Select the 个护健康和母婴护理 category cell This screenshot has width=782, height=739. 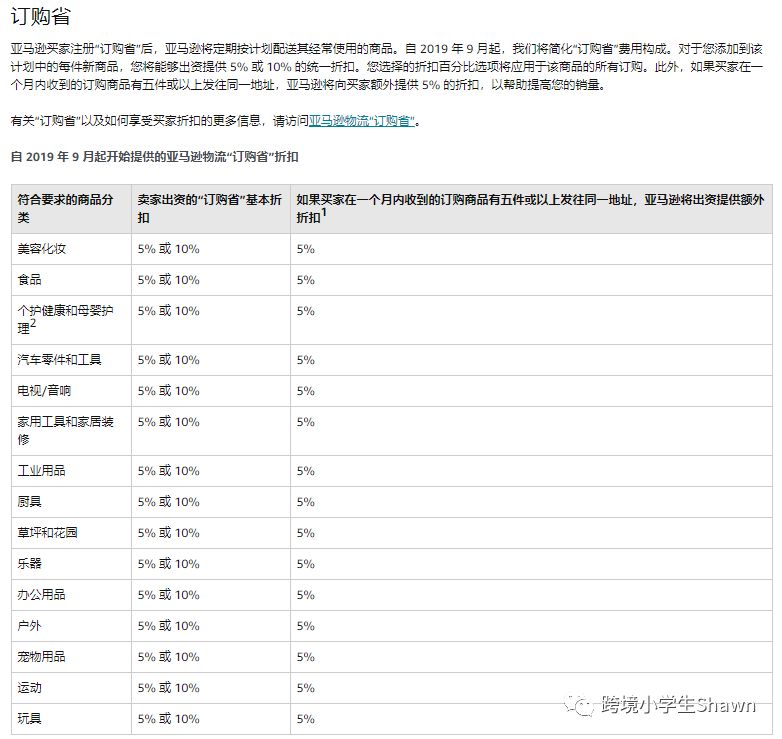(71, 320)
